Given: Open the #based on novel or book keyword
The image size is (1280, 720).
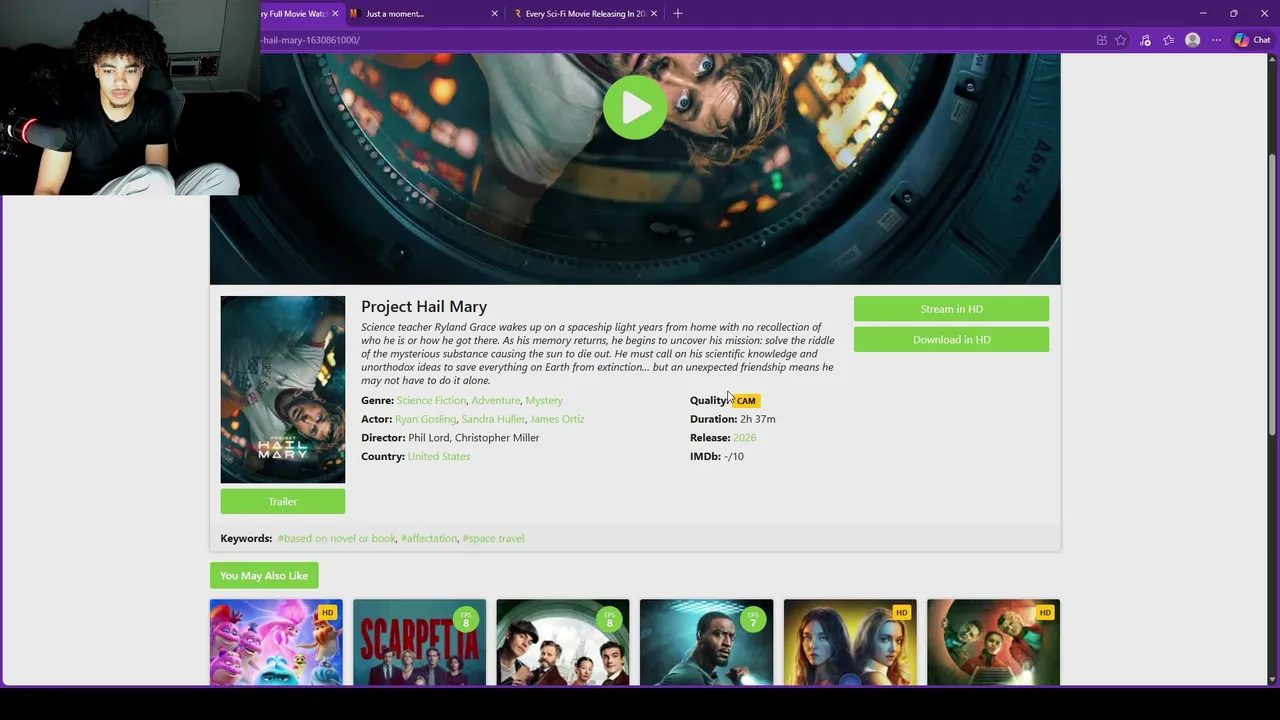Looking at the screenshot, I should point(336,538).
